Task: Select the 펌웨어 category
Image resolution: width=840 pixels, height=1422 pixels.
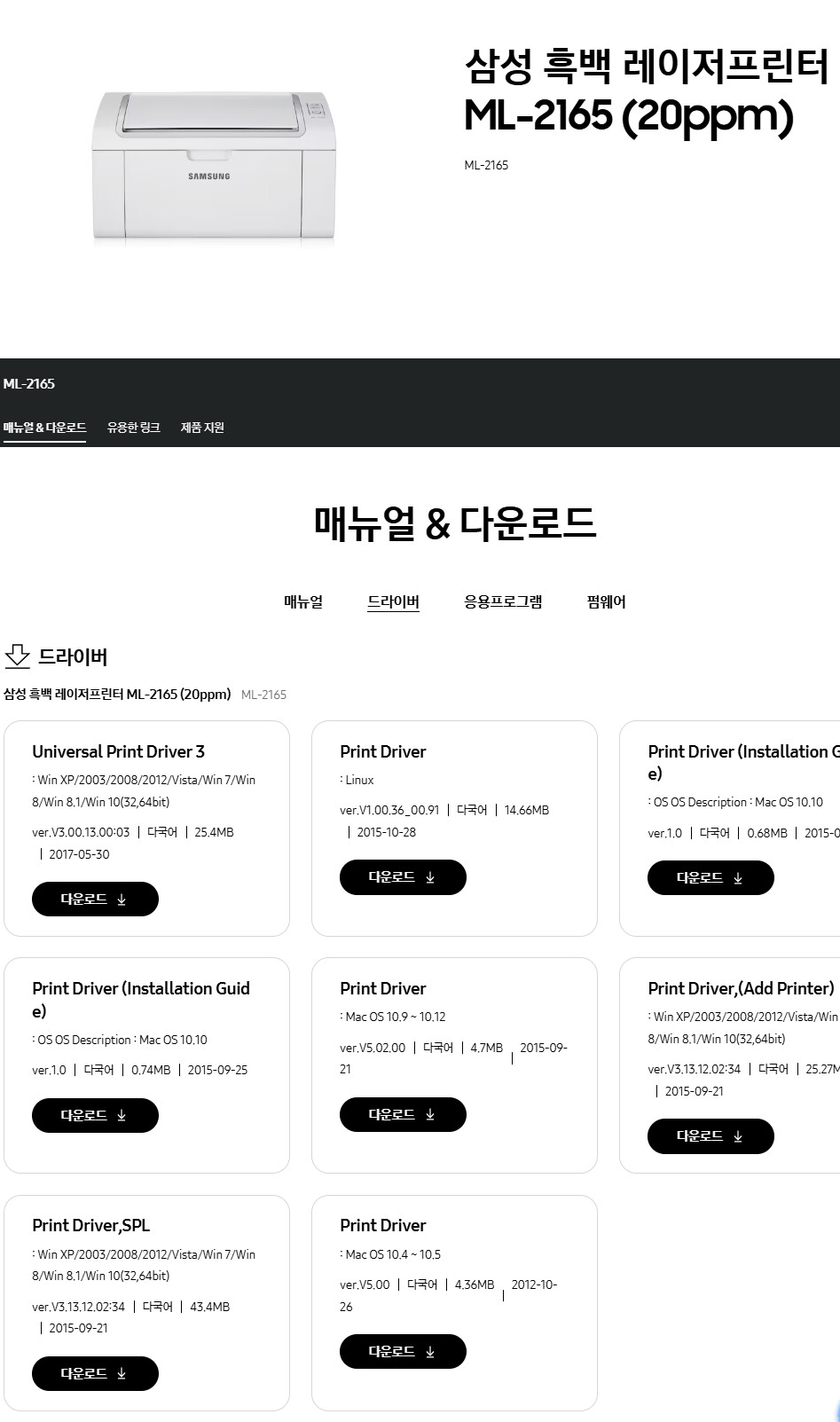Action: [x=607, y=601]
